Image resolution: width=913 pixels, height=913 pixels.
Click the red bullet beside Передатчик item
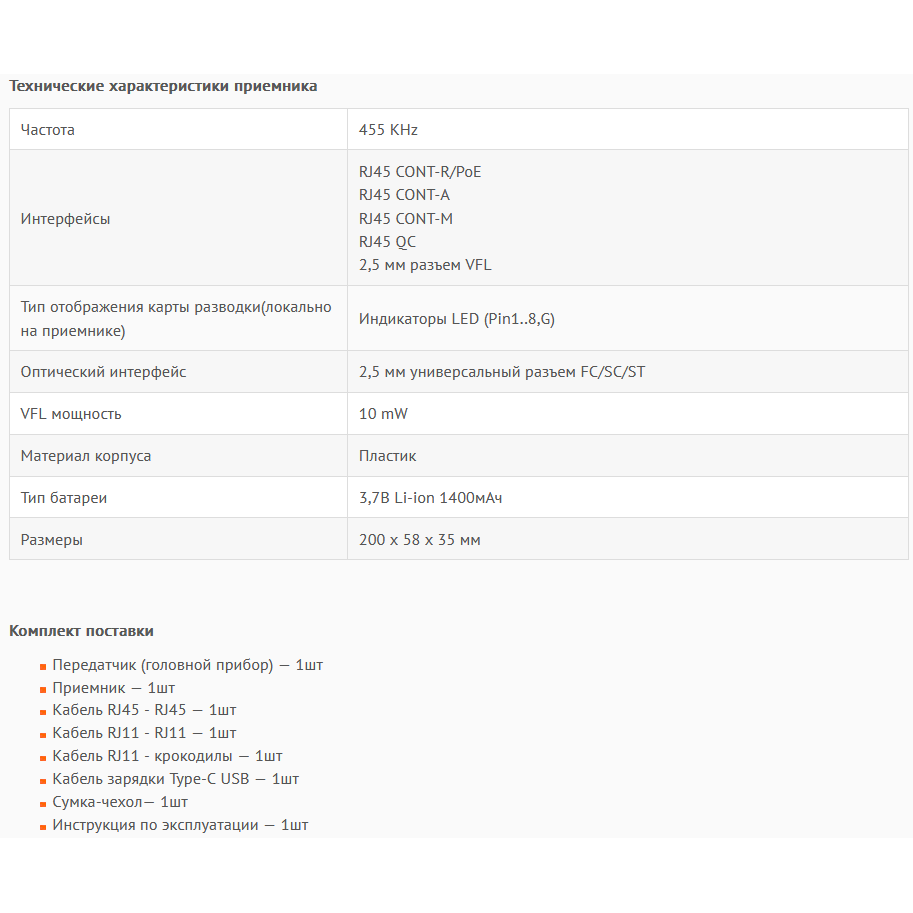tap(41, 665)
